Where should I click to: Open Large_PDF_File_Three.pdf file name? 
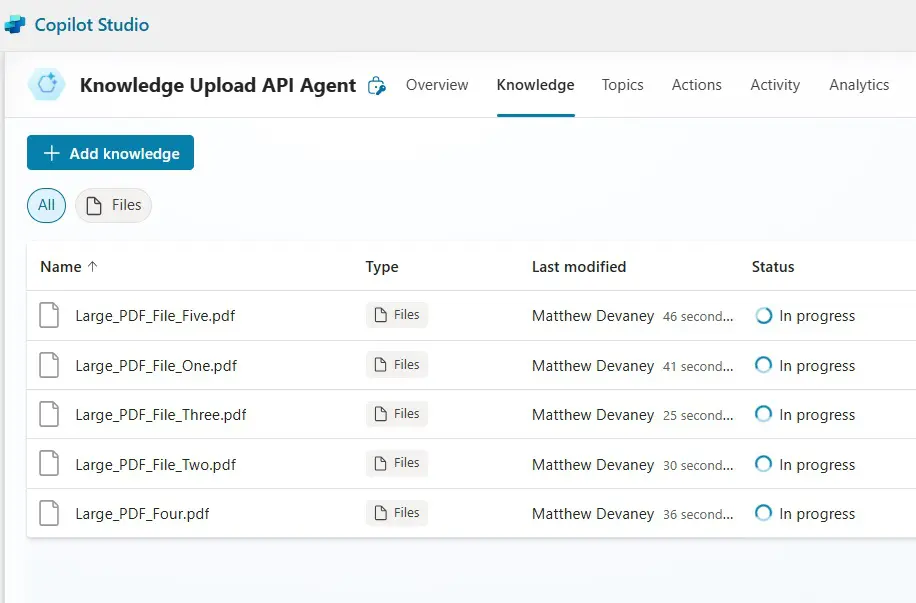pyautogui.click(x=161, y=415)
